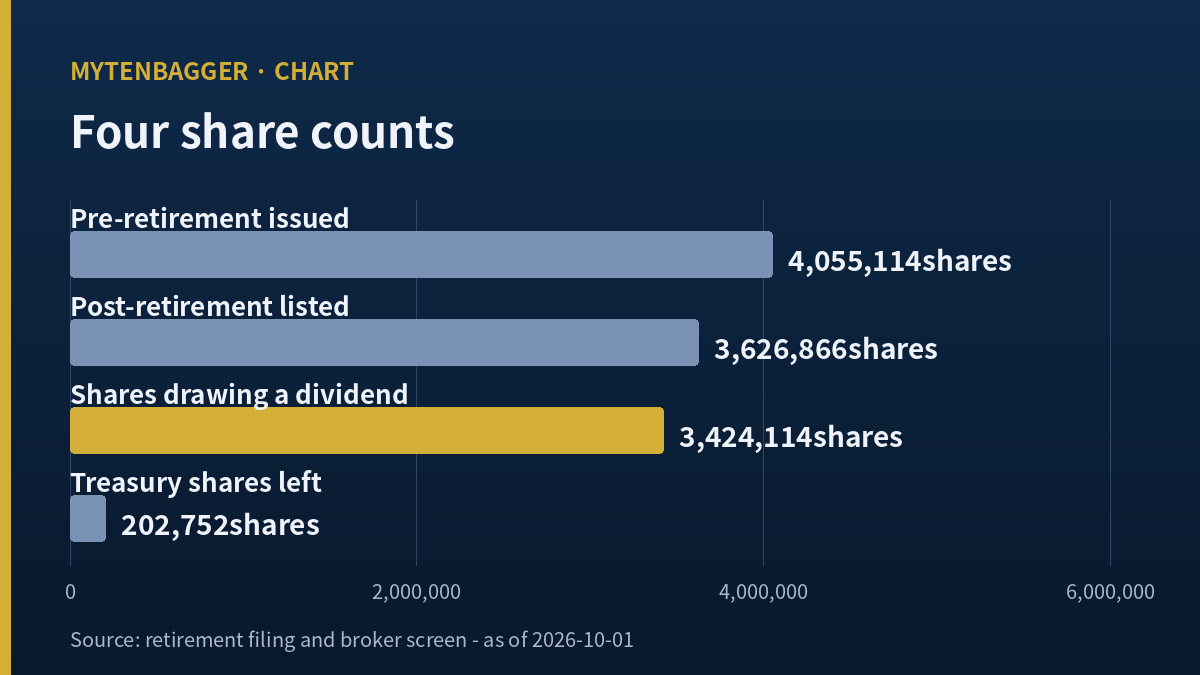Click the 'Pre-retirement issued' label
The image size is (1200, 675).
tap(210, 218)
